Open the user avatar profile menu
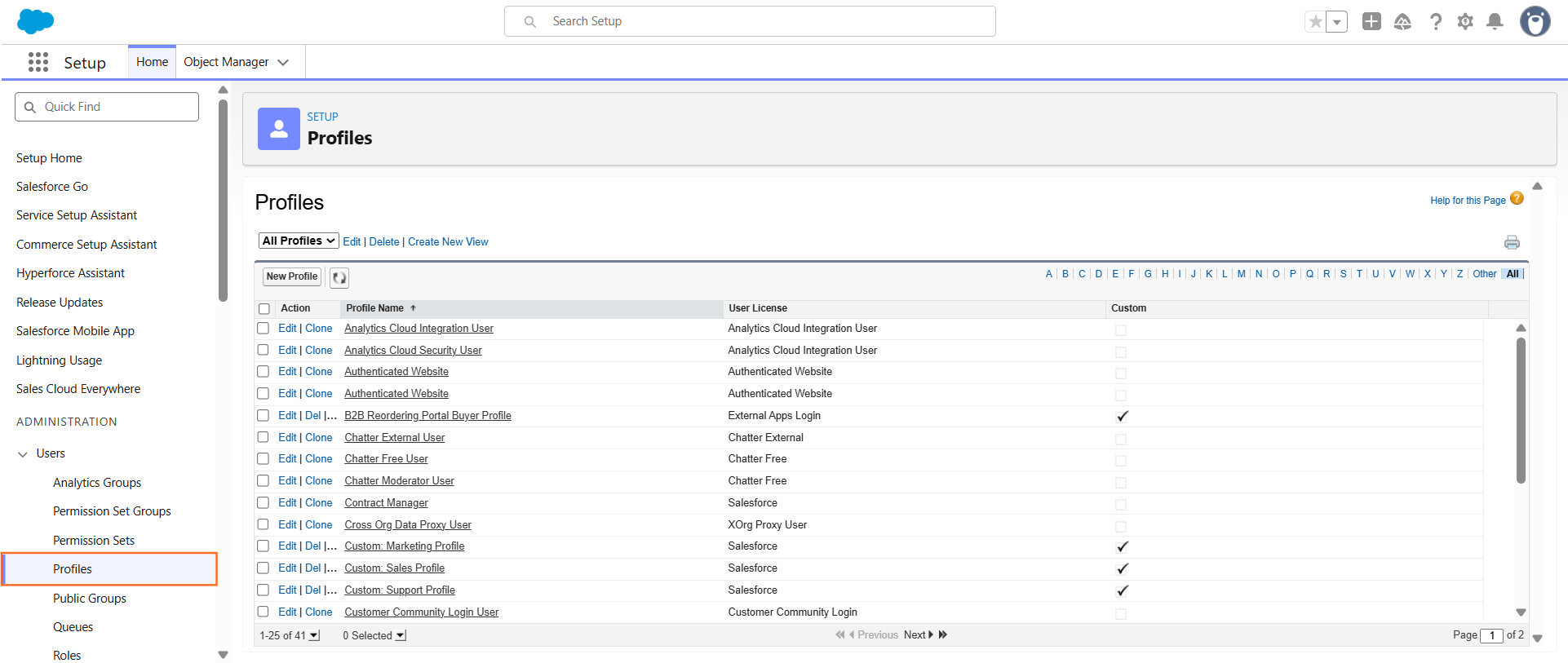1568x663 pixels. click(x=1535, y=21)
